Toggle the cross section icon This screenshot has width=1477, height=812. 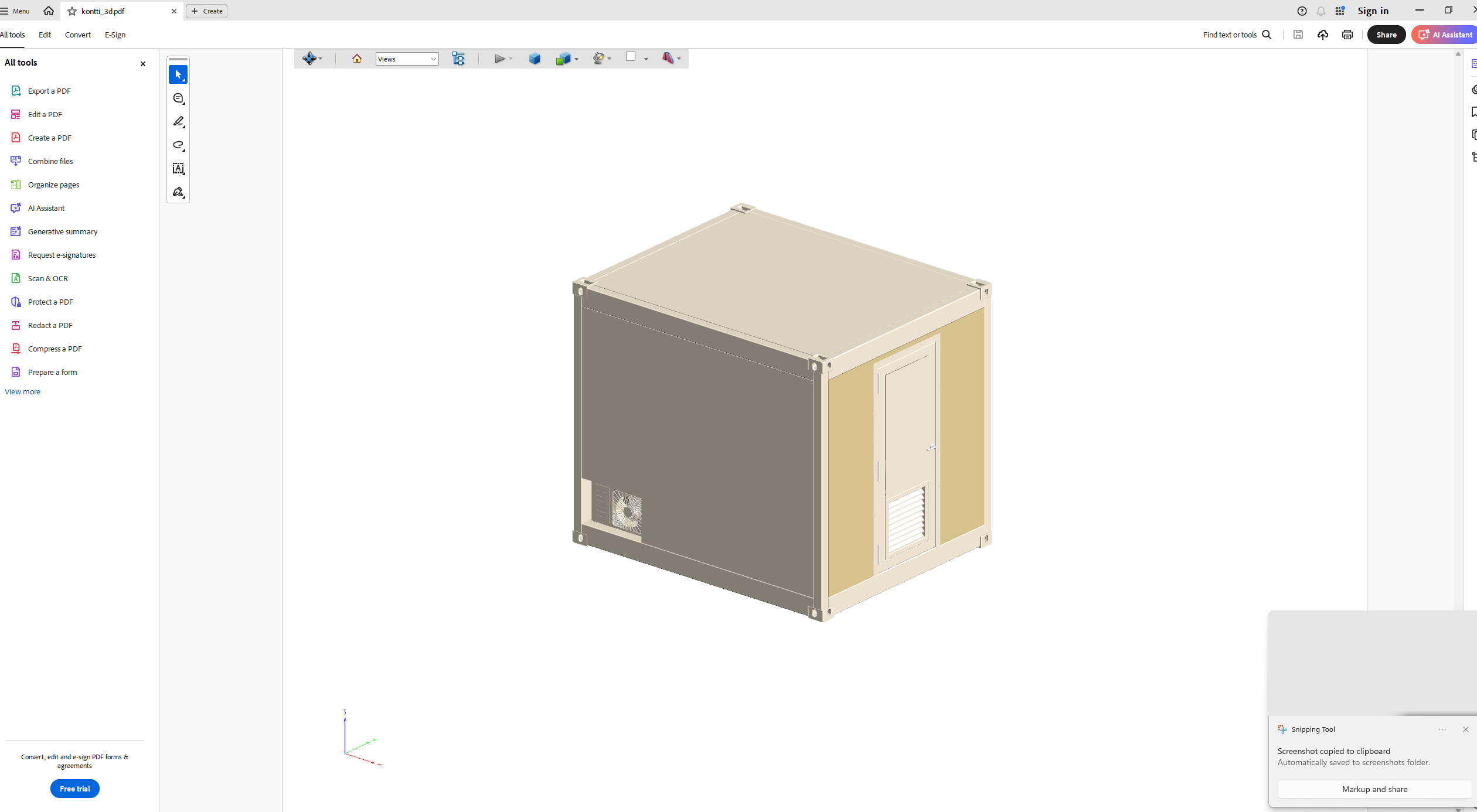click(668, 59)
